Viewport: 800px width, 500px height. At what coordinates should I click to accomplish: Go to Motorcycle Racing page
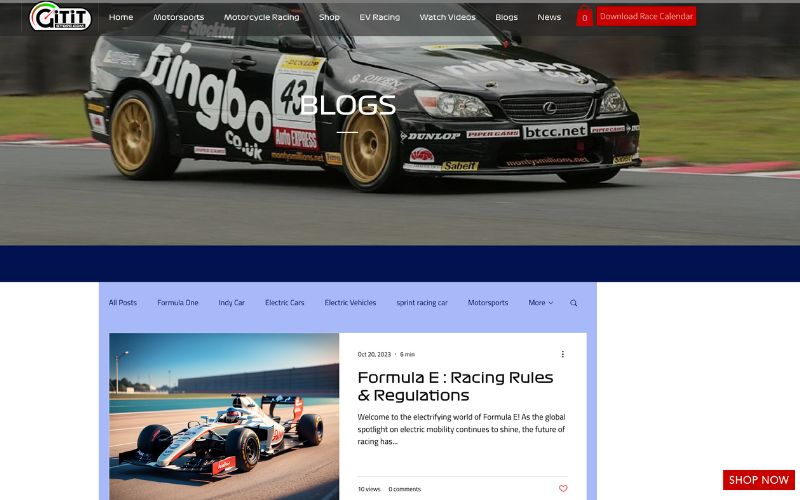(x=262, y=17)
